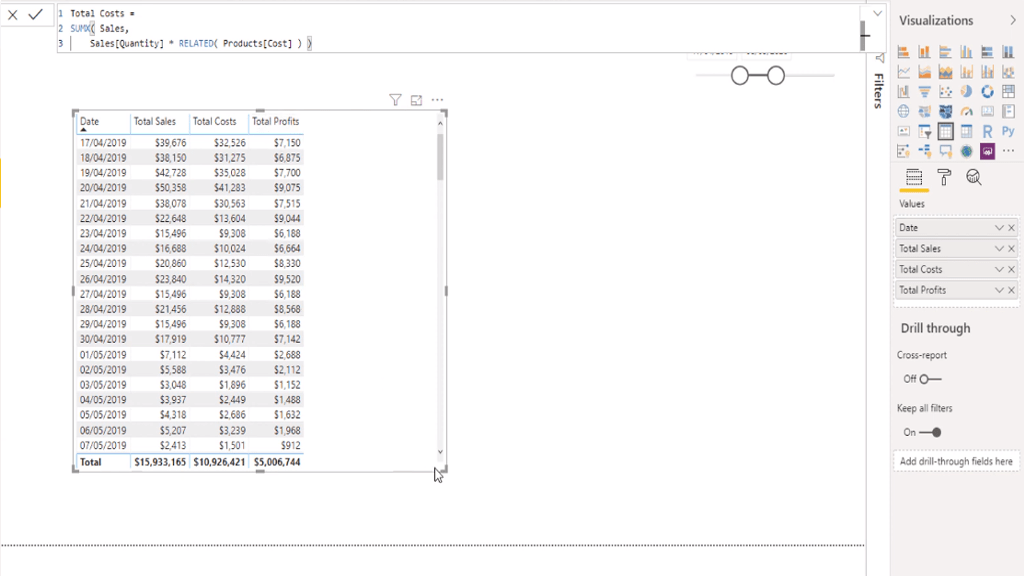Image resolution: width=1024 pixels, height=576 pixels.
Task: Select the Map globe visual
Action: 903,112
